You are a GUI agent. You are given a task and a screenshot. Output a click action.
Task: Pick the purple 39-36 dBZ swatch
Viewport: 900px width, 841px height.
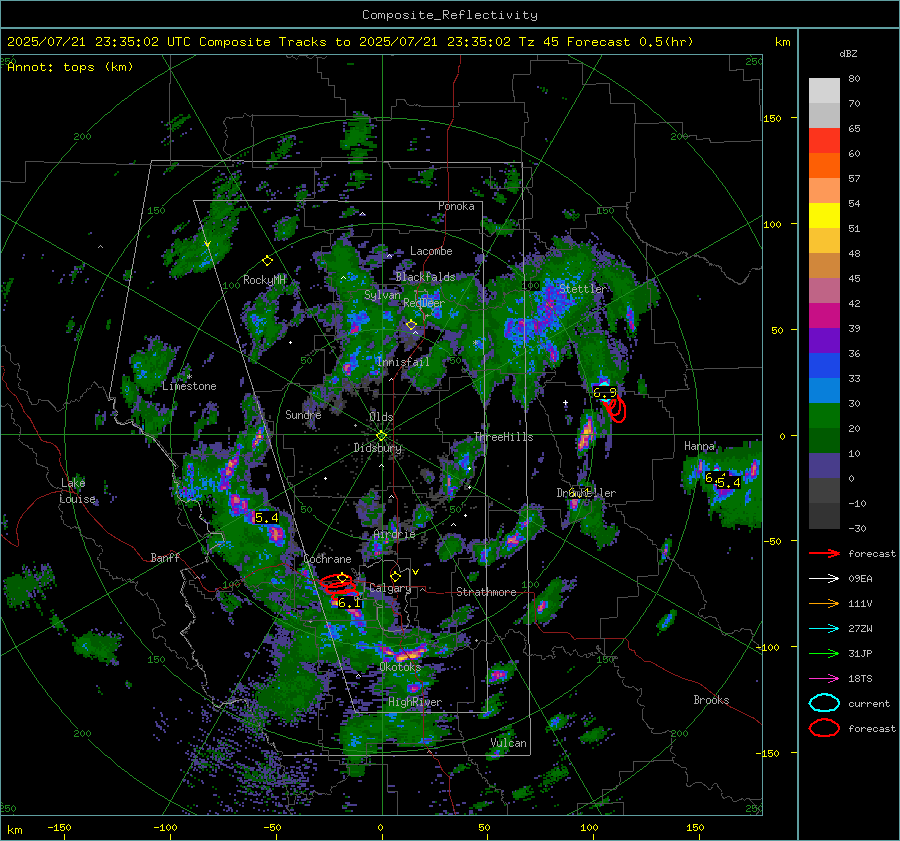[x=824, y=341]
